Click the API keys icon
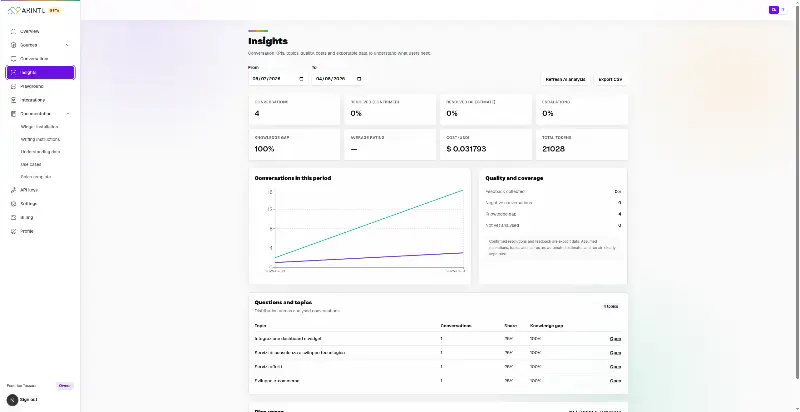The height and width of the screenshot is (412, 800). tap(14, 190)
